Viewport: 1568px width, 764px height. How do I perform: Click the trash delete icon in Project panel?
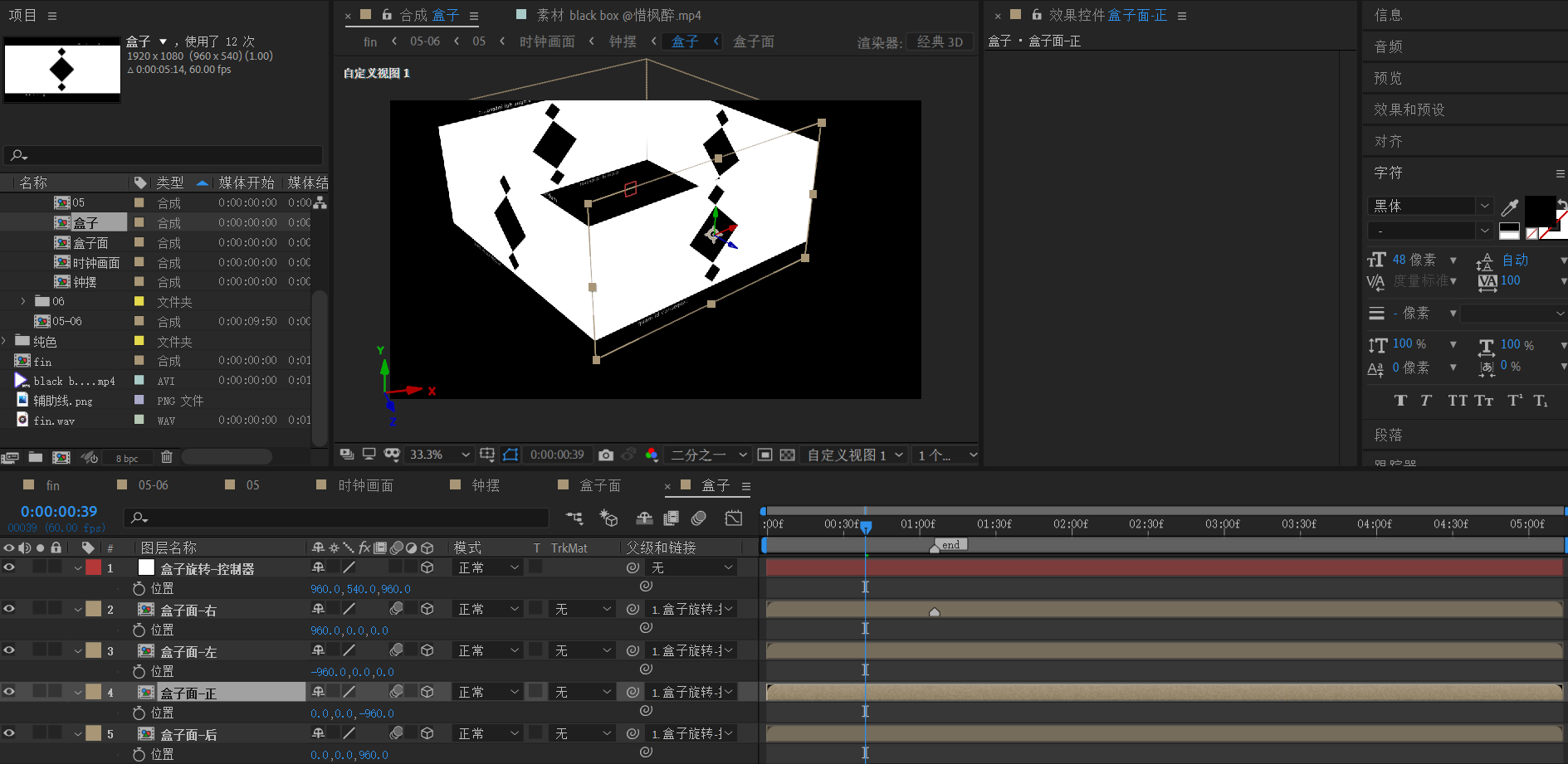(167, 457)
